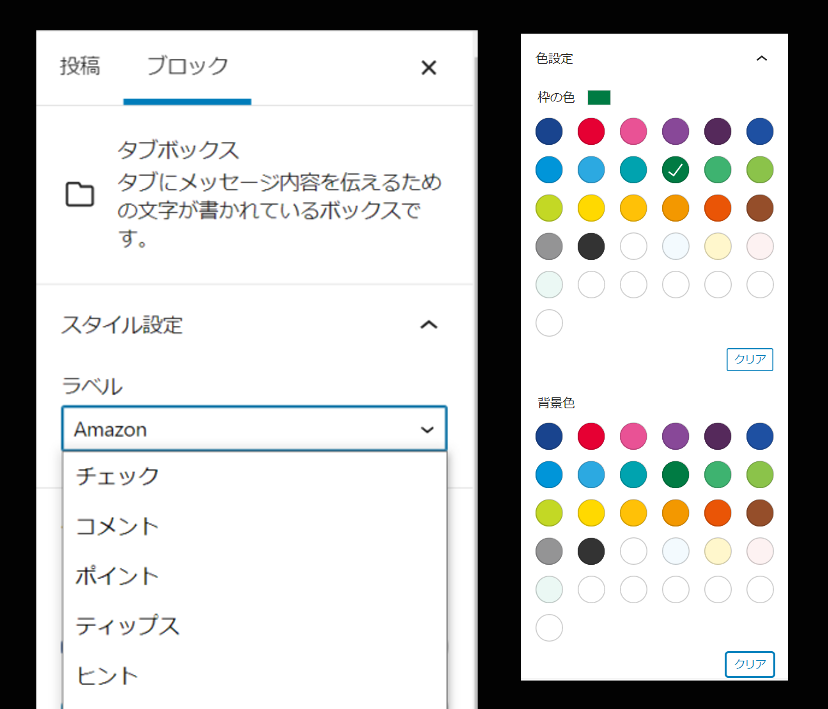The width and height of the screenshot is (828, 709).
Task: Pick red-orange in 枠の色 palette
Action: pyautogui.click(x=718, y=208)
